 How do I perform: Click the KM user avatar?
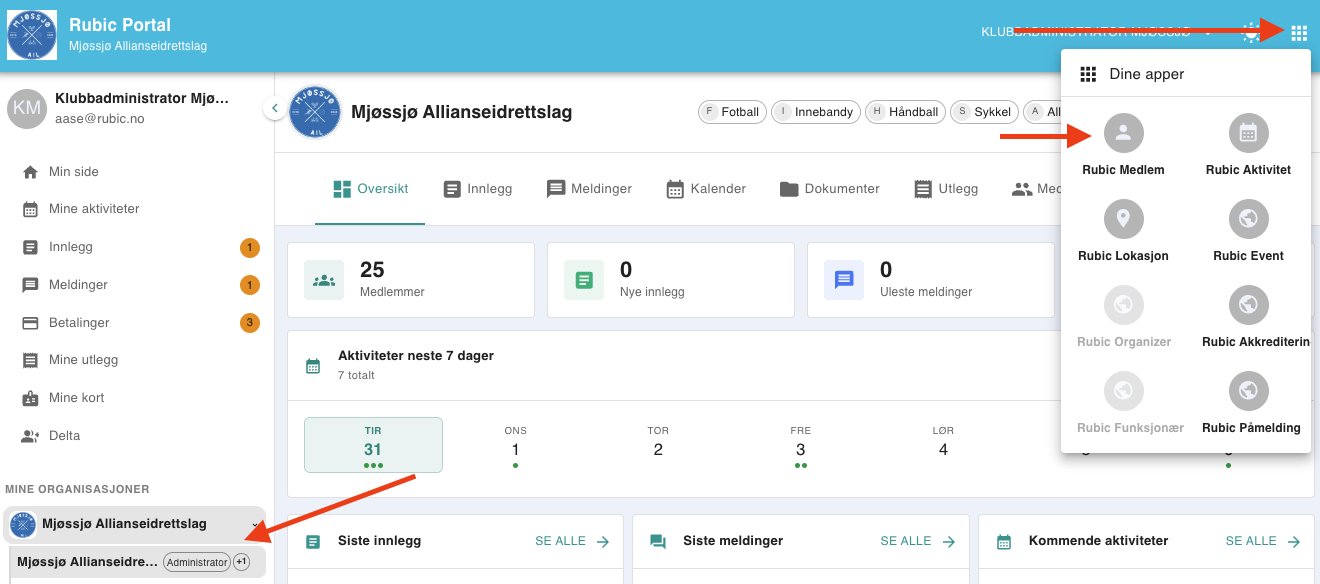[x=27, y=108]
